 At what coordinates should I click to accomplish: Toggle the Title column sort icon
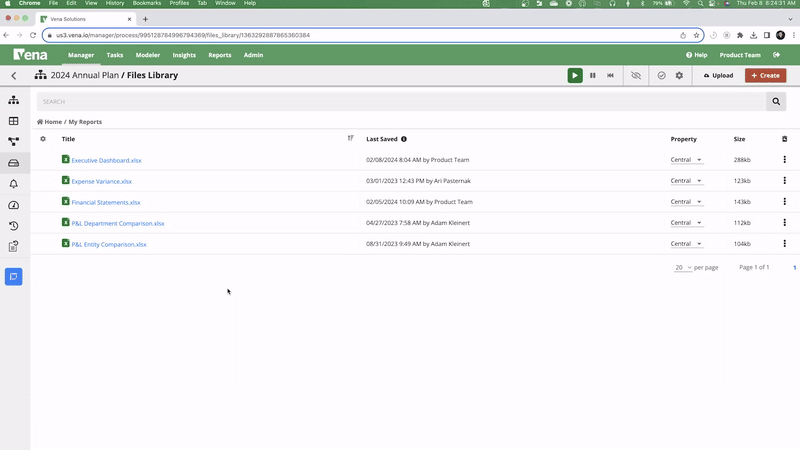click(350, 139)
